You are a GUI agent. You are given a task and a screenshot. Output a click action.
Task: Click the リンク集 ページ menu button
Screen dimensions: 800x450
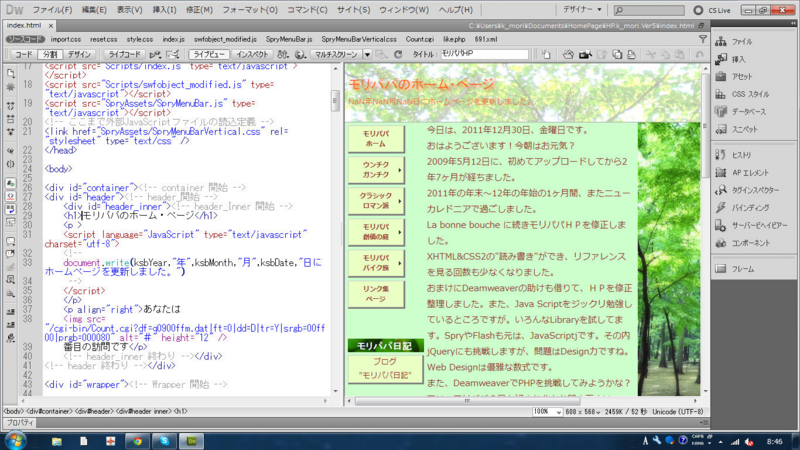click(x=376, y=294)
